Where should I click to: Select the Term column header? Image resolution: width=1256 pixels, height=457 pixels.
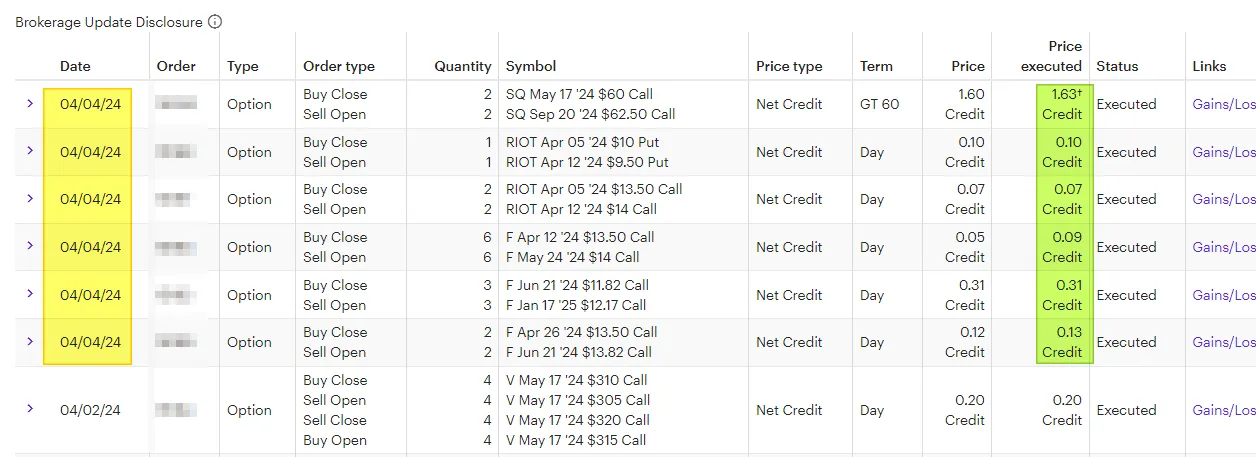pos(876,66)
